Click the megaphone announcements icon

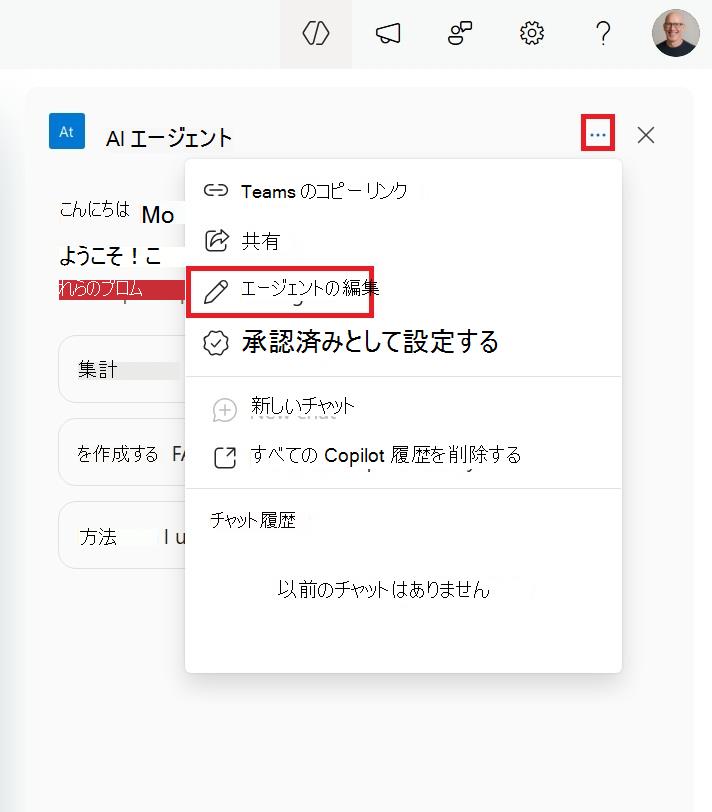[388, 34]
